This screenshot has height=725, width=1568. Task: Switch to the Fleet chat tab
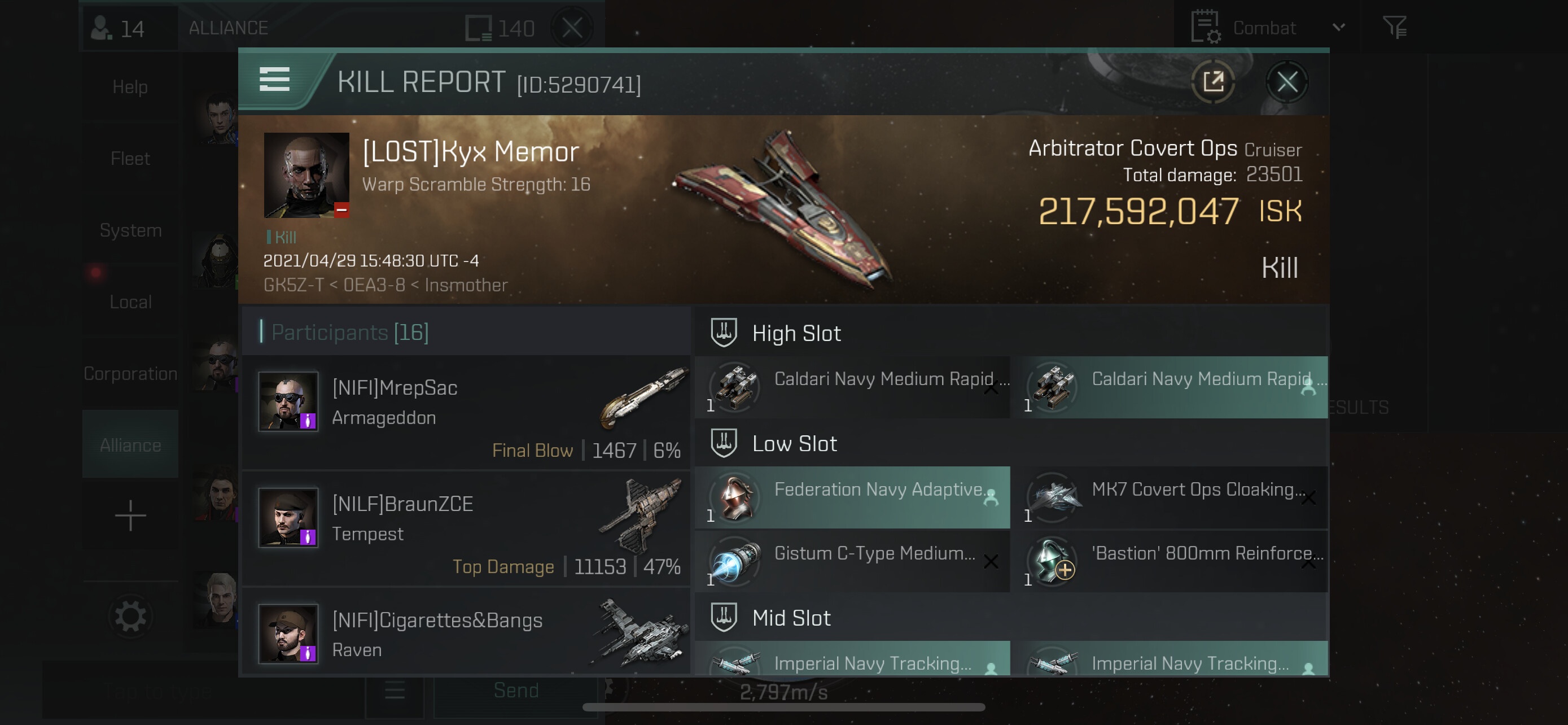click(130, 159)
